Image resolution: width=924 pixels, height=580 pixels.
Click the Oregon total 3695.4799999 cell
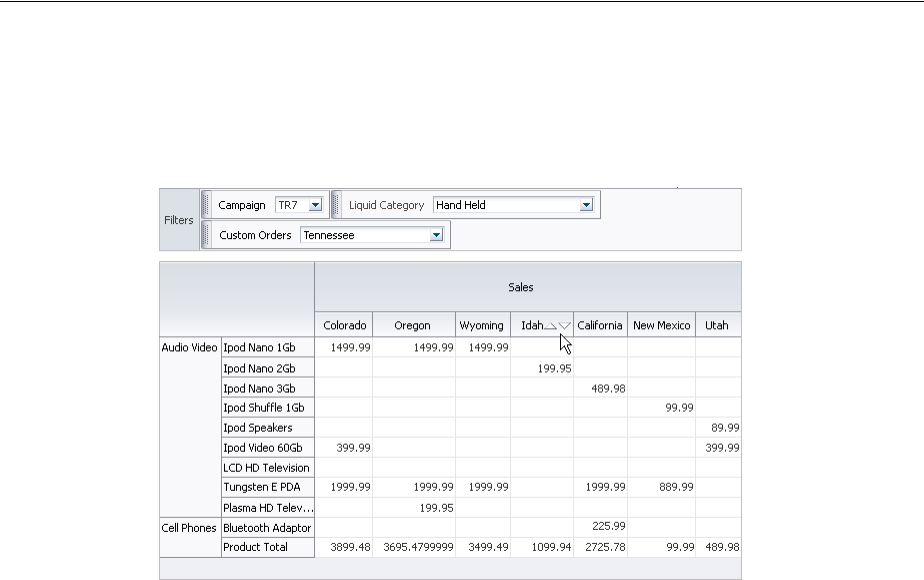pyautogui.click(x=414, y=547)
